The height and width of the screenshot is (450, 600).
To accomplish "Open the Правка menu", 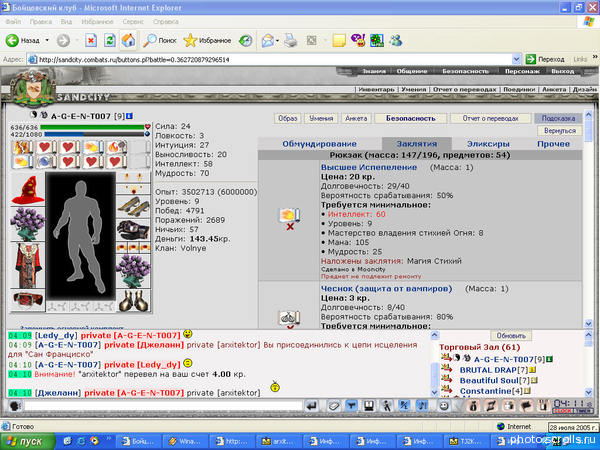I will click(x=41, y=22).
